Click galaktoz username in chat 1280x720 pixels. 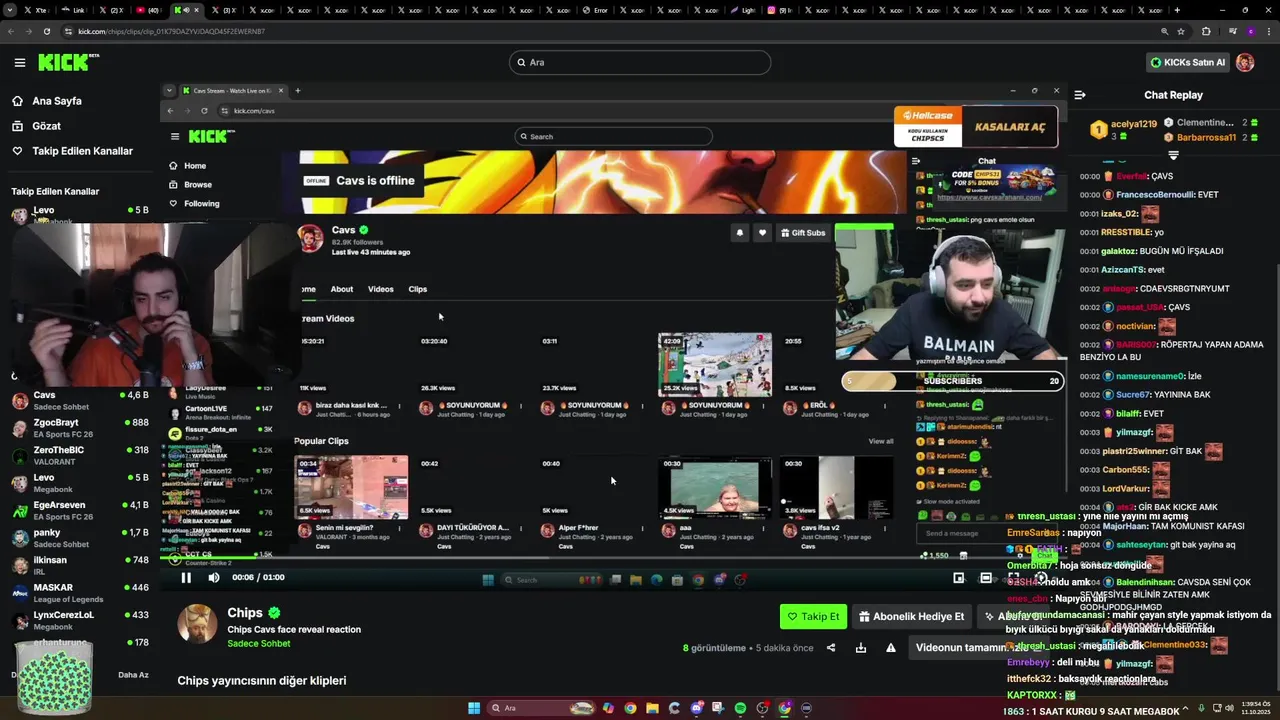point(1120,251)
